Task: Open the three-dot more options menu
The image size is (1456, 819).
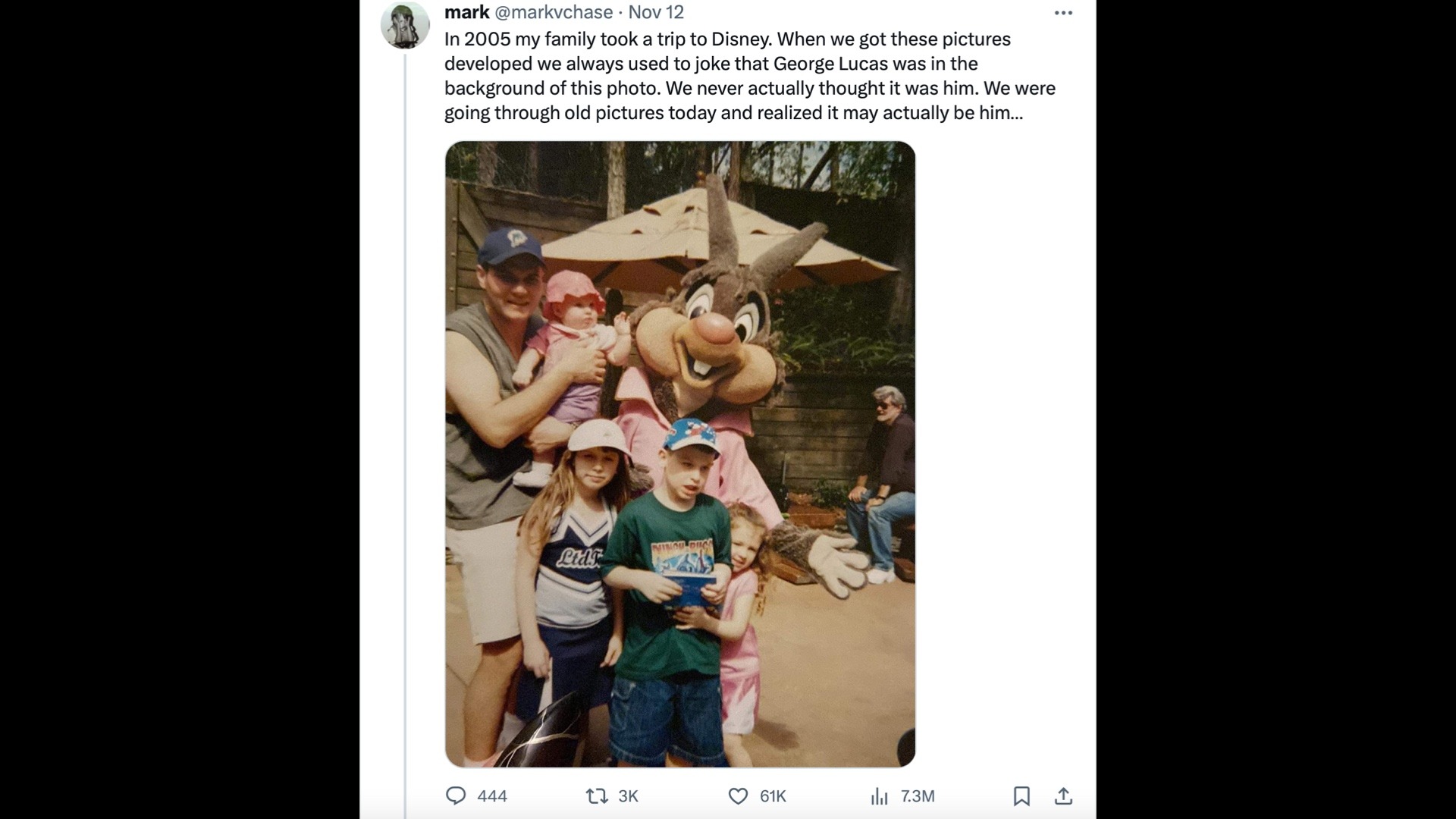Action: point(1063,13)
